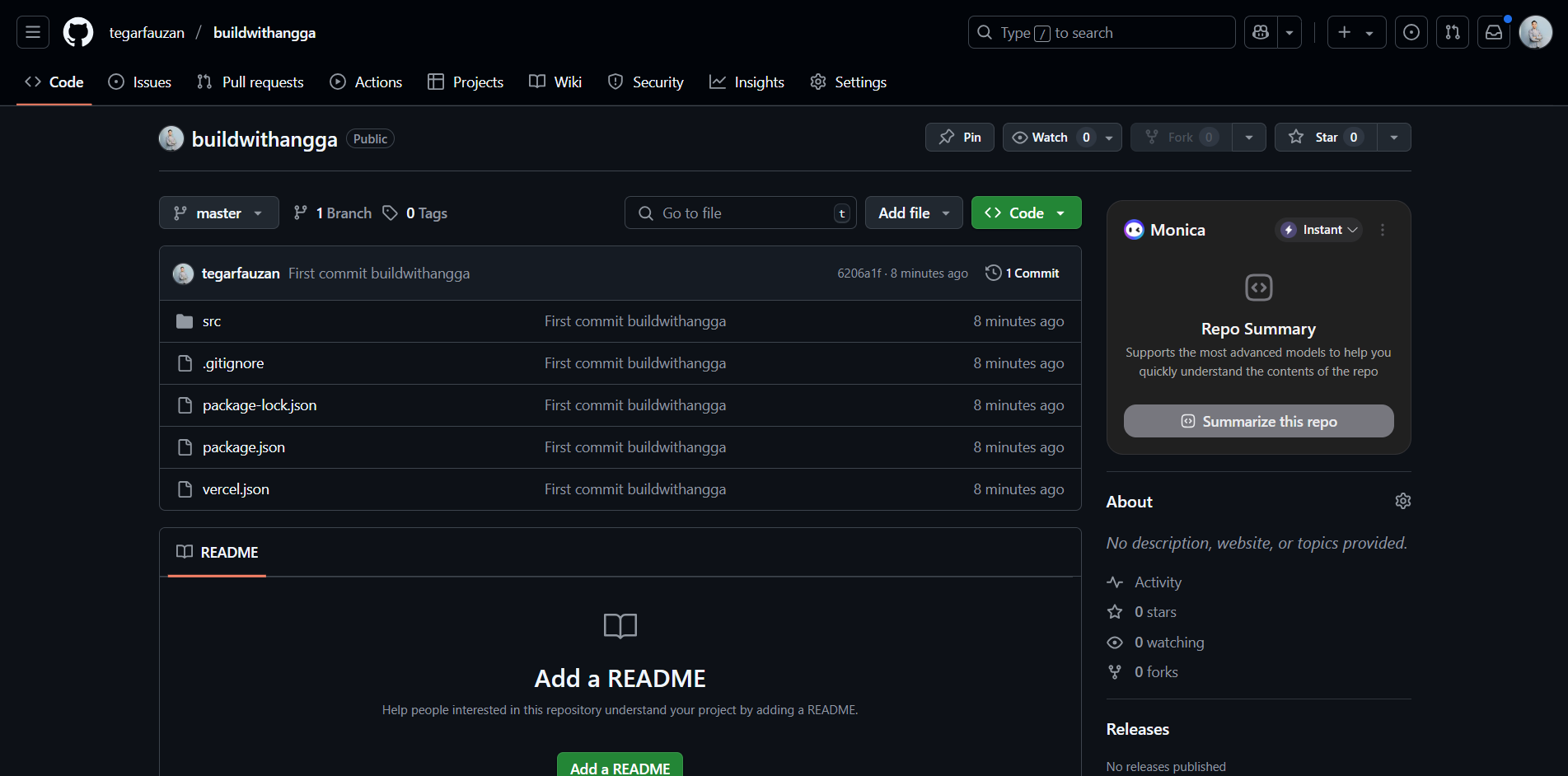Open Monica panel three-dot menu
The image size is (1568, 776).
coord(1383,230)
